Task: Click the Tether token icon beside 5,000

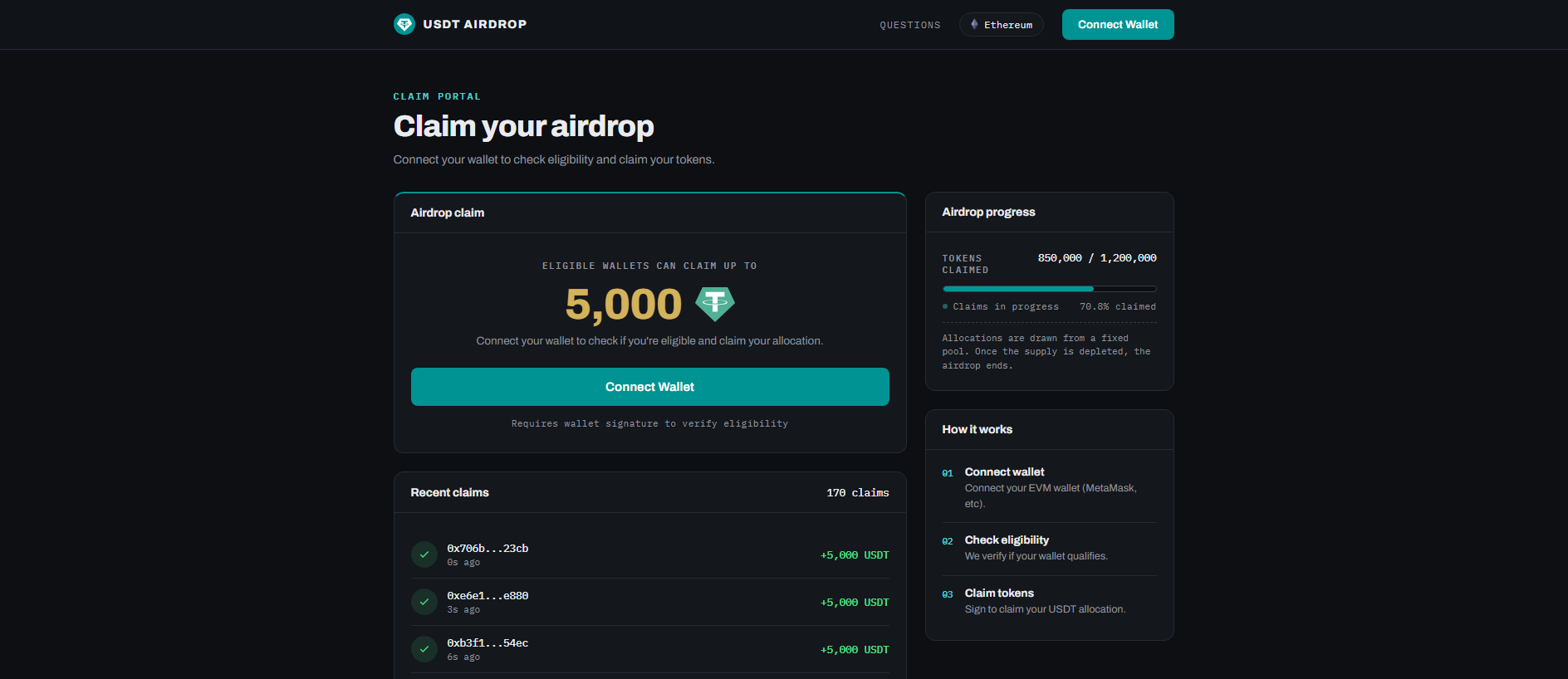Action: tap(715, 304)
